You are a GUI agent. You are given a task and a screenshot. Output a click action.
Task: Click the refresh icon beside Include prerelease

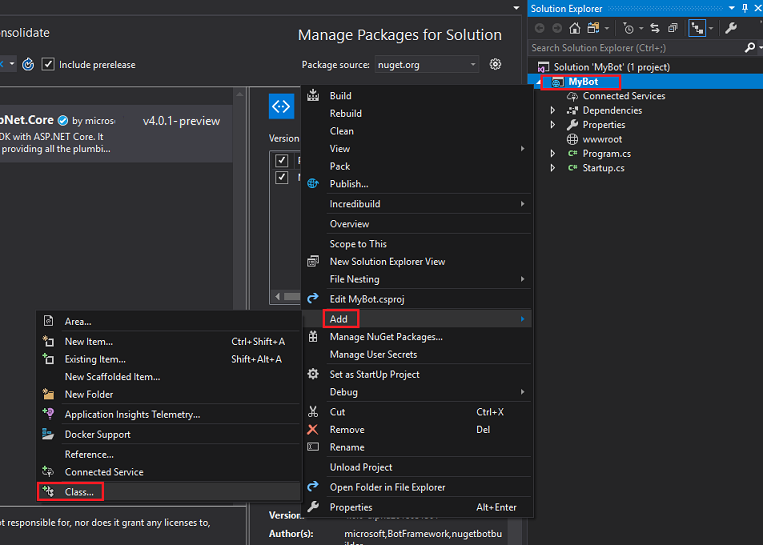pos(28,64)
